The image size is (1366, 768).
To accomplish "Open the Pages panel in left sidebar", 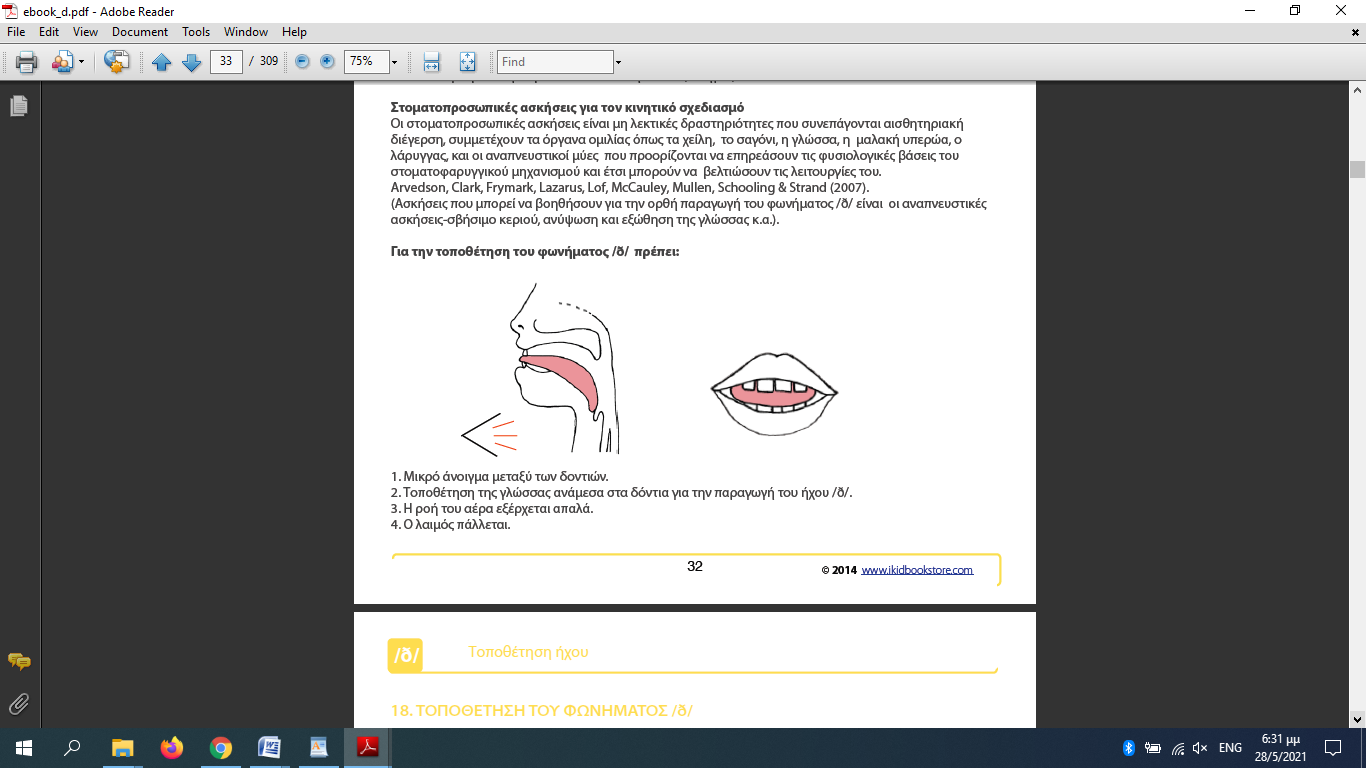I will [x=18, y=106].
